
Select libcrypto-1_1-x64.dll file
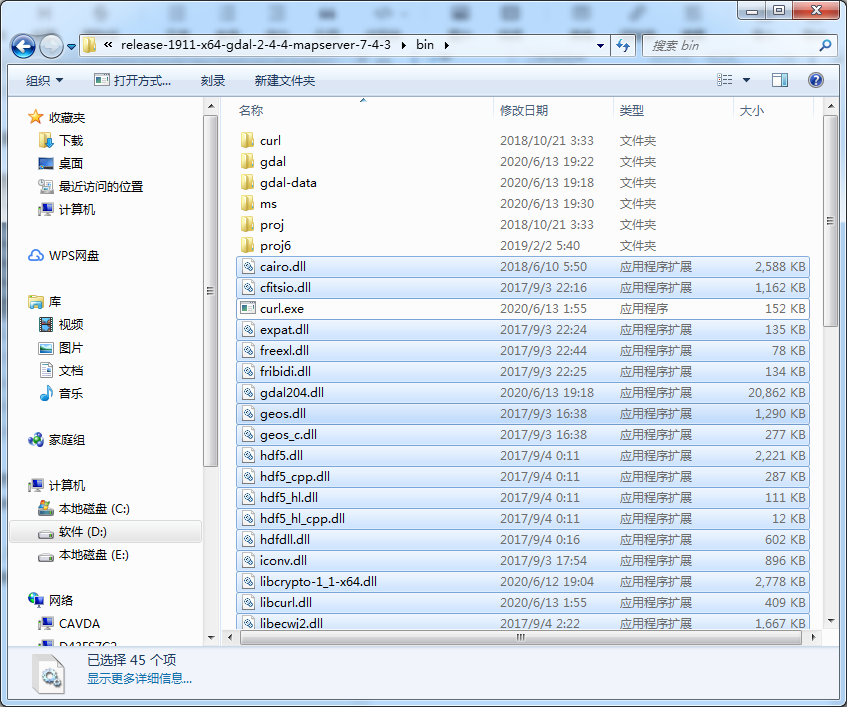click(523, 581)
